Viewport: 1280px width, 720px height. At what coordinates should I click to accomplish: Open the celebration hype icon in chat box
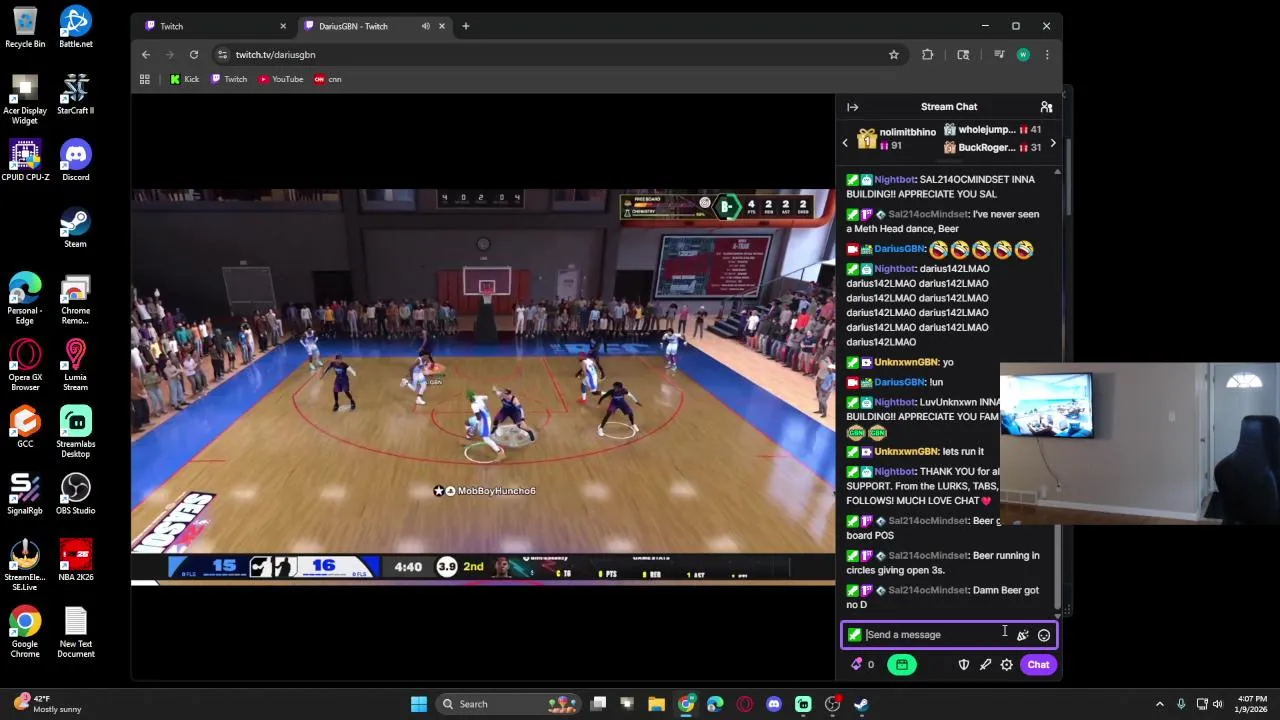point(1022,635)
